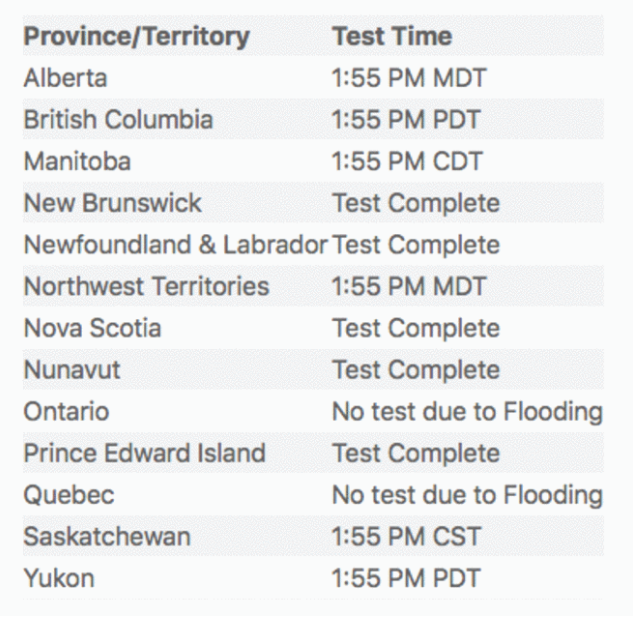
Task: Click Saskatchewan's 1:55 PM CST time
Action: pos(406,537)
